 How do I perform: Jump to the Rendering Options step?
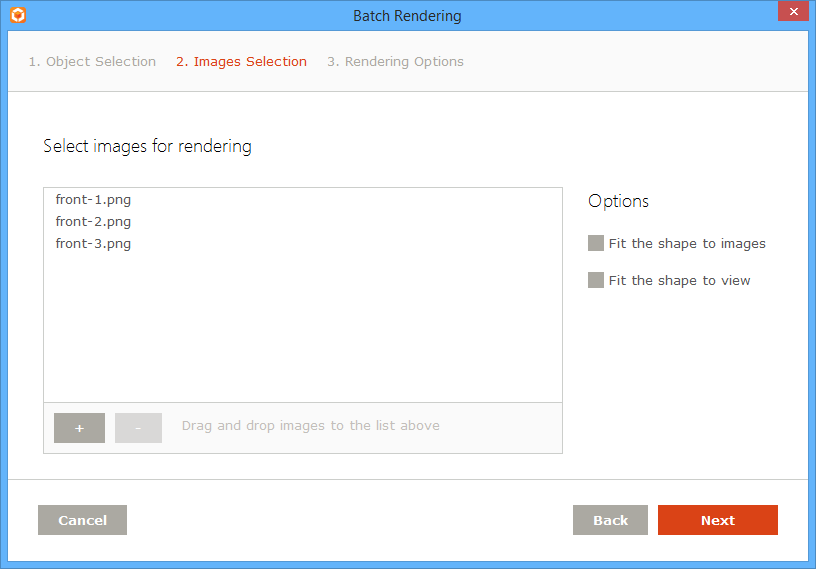pyautogui.click(x=395, y=61)
